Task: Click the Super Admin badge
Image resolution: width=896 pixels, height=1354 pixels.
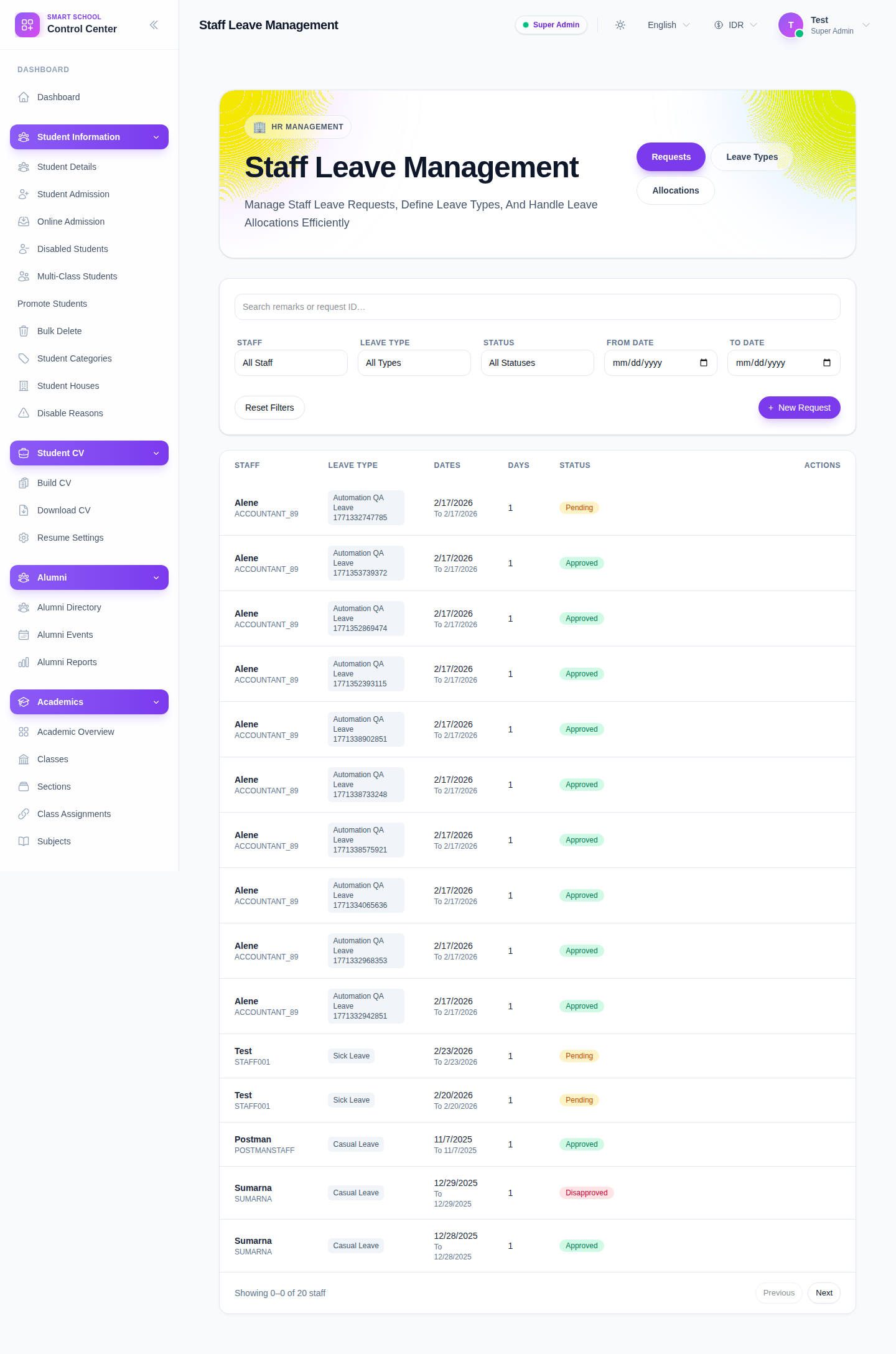Action: point(551,25)
